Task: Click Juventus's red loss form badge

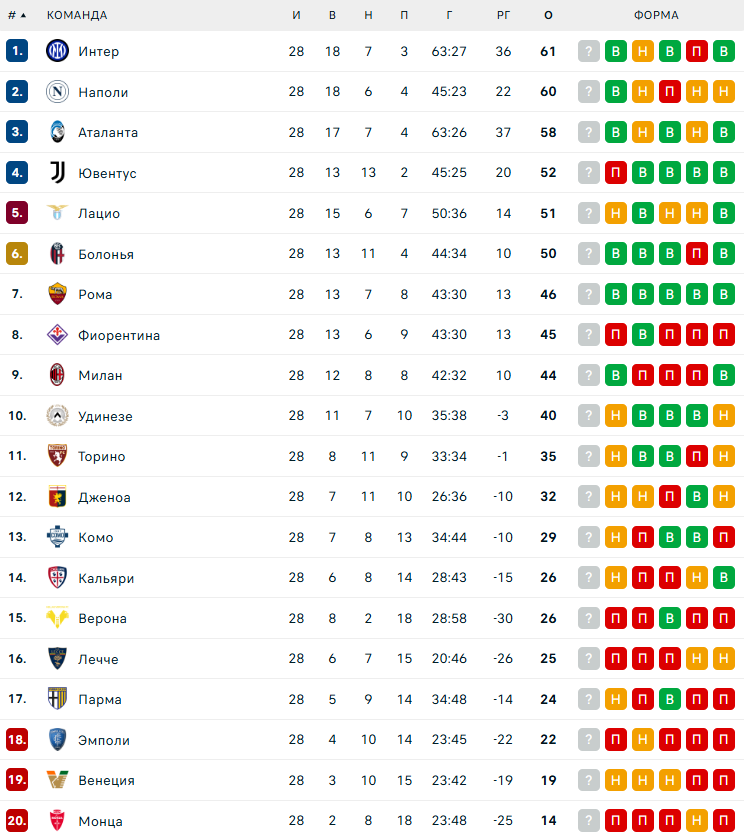Action: [x=616, y=173]
